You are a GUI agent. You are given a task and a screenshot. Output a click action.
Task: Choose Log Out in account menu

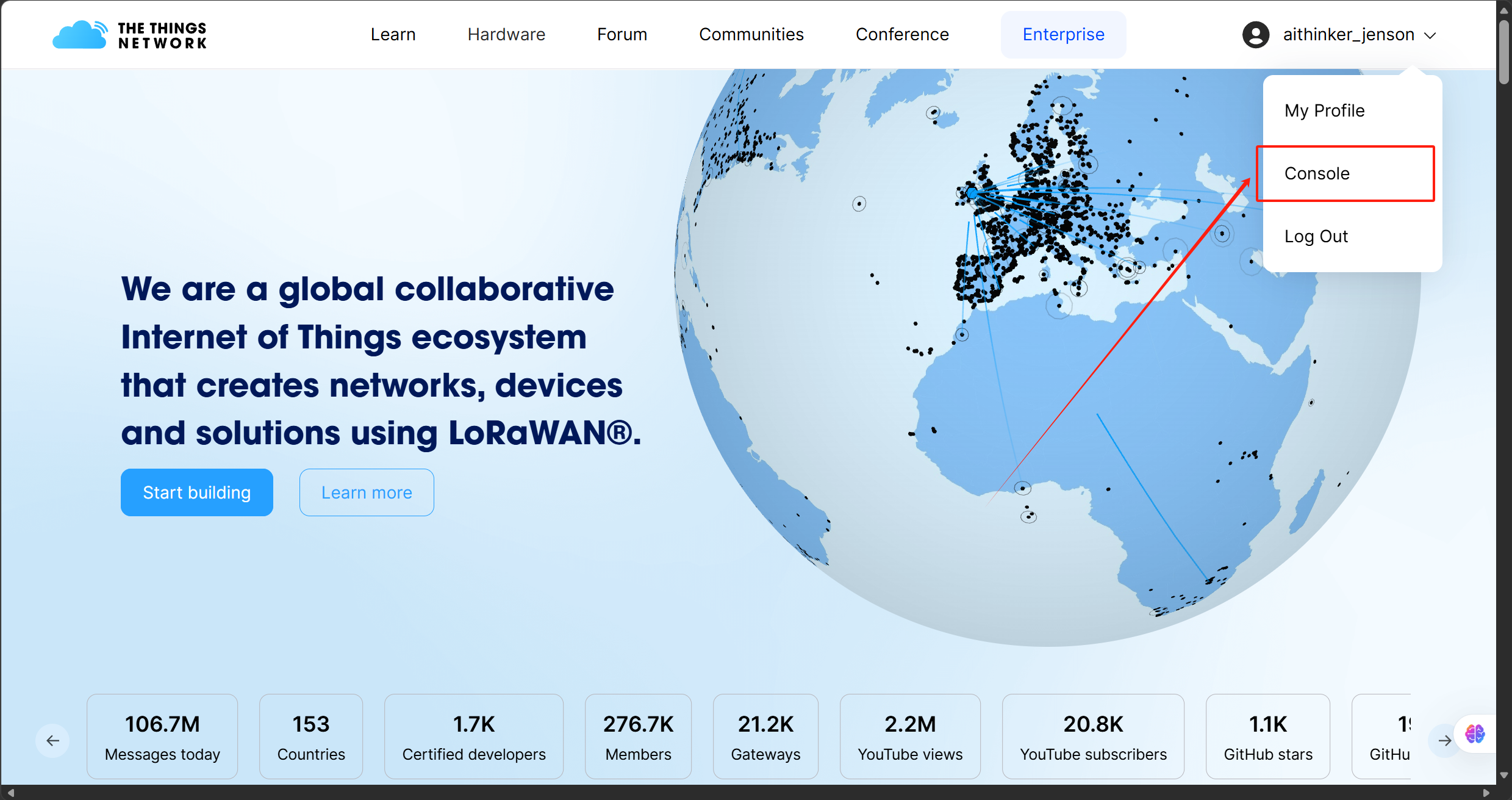(x=1316, y=236)
